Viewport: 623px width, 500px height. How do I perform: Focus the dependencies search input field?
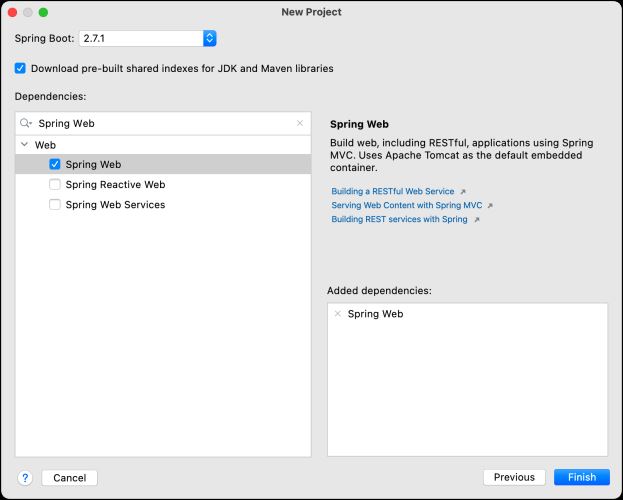163,123
